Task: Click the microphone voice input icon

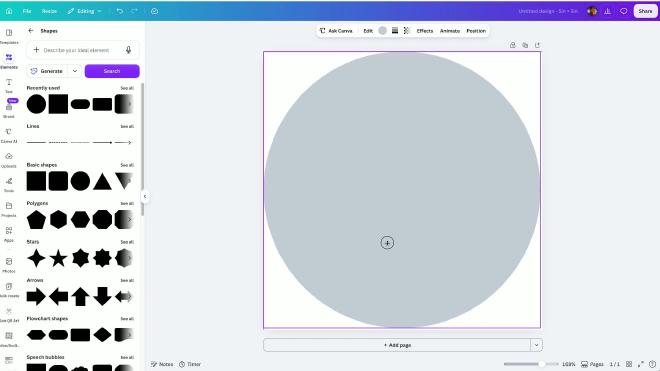Action: 128,50
